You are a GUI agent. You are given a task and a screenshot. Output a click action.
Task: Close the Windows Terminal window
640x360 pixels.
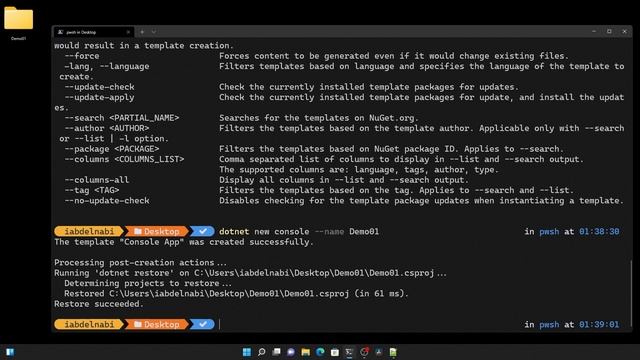(x=624, y=31)
